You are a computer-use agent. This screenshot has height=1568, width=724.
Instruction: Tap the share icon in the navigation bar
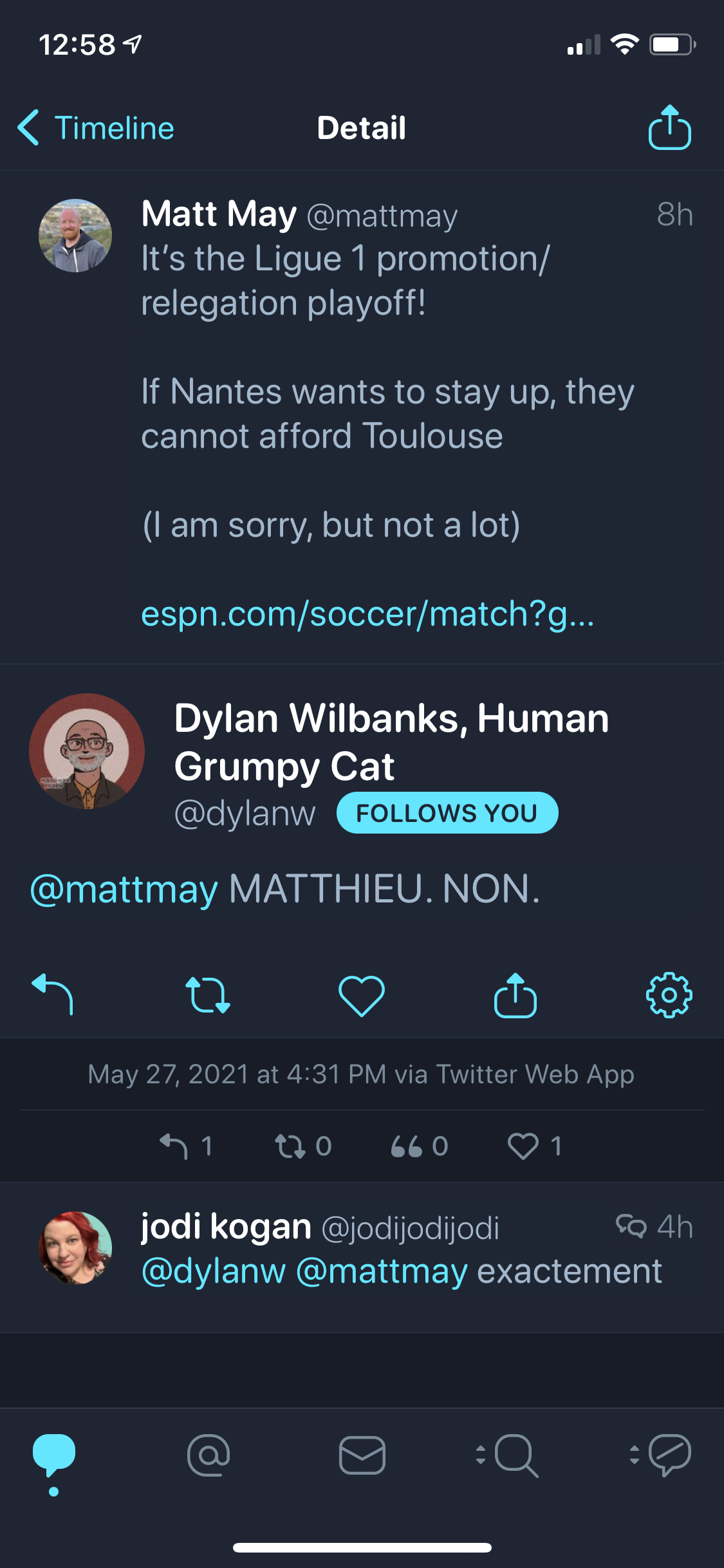[x=669, y=128]
